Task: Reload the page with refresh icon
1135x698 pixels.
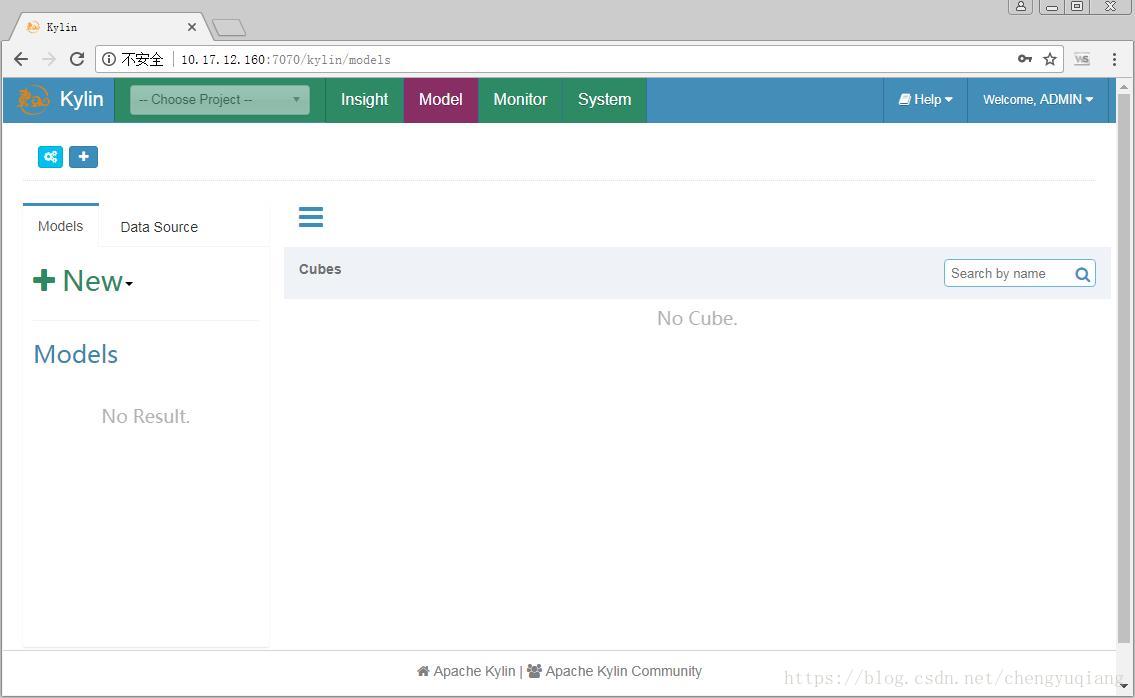Action: click(x=77, y=59)
